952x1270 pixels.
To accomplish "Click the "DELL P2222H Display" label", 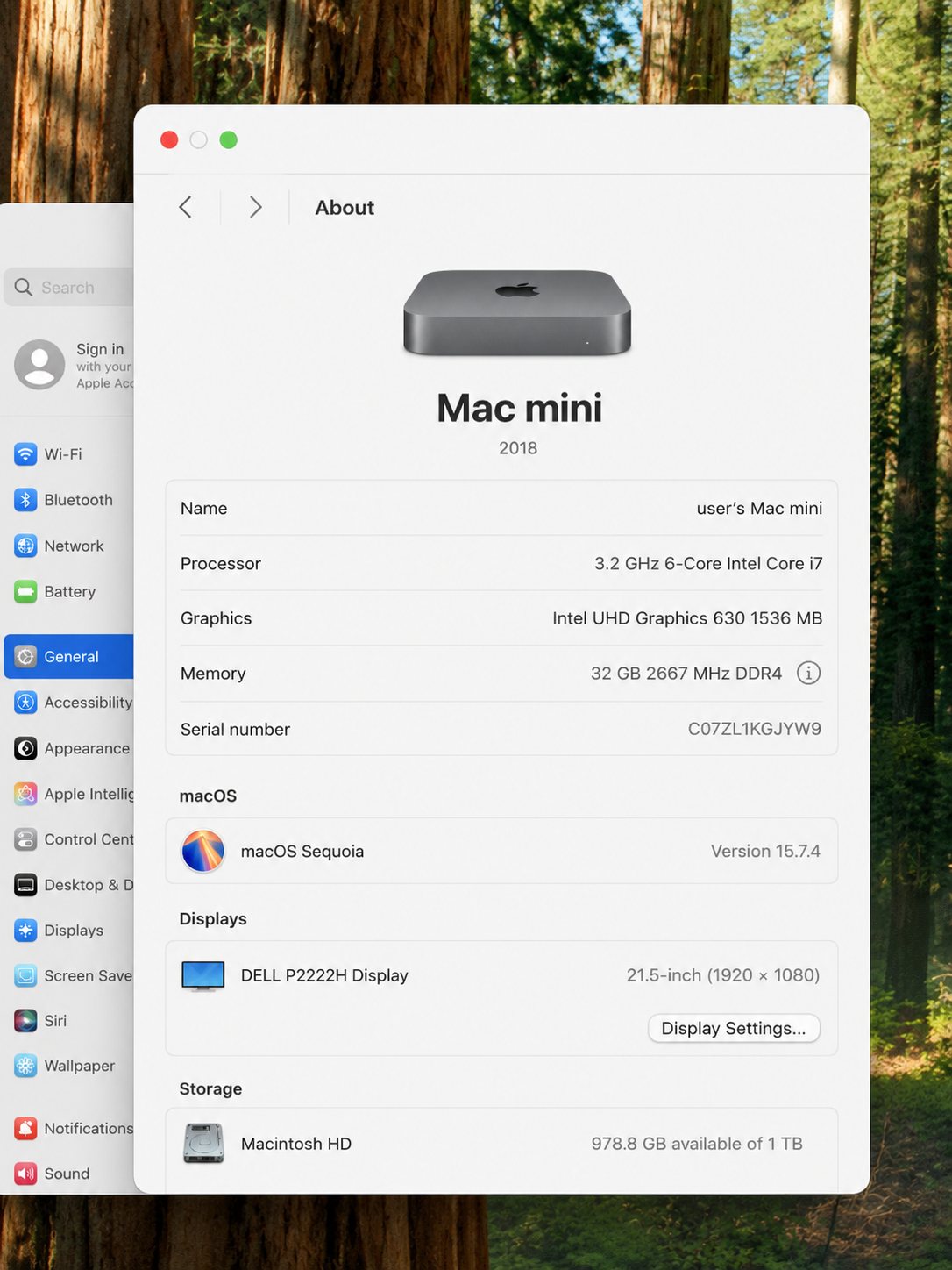I will coord(324,975).
